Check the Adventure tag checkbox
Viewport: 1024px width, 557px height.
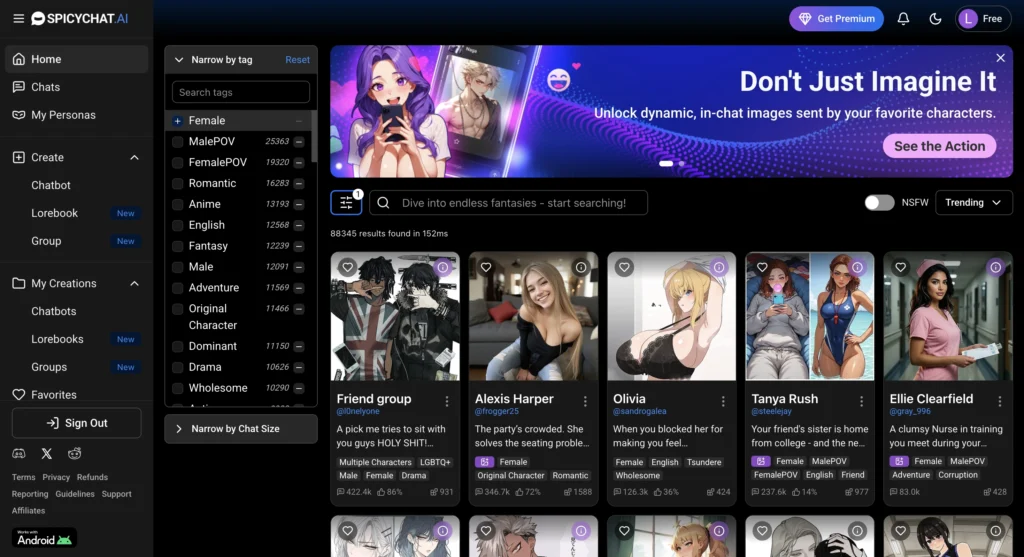[177, 288]
